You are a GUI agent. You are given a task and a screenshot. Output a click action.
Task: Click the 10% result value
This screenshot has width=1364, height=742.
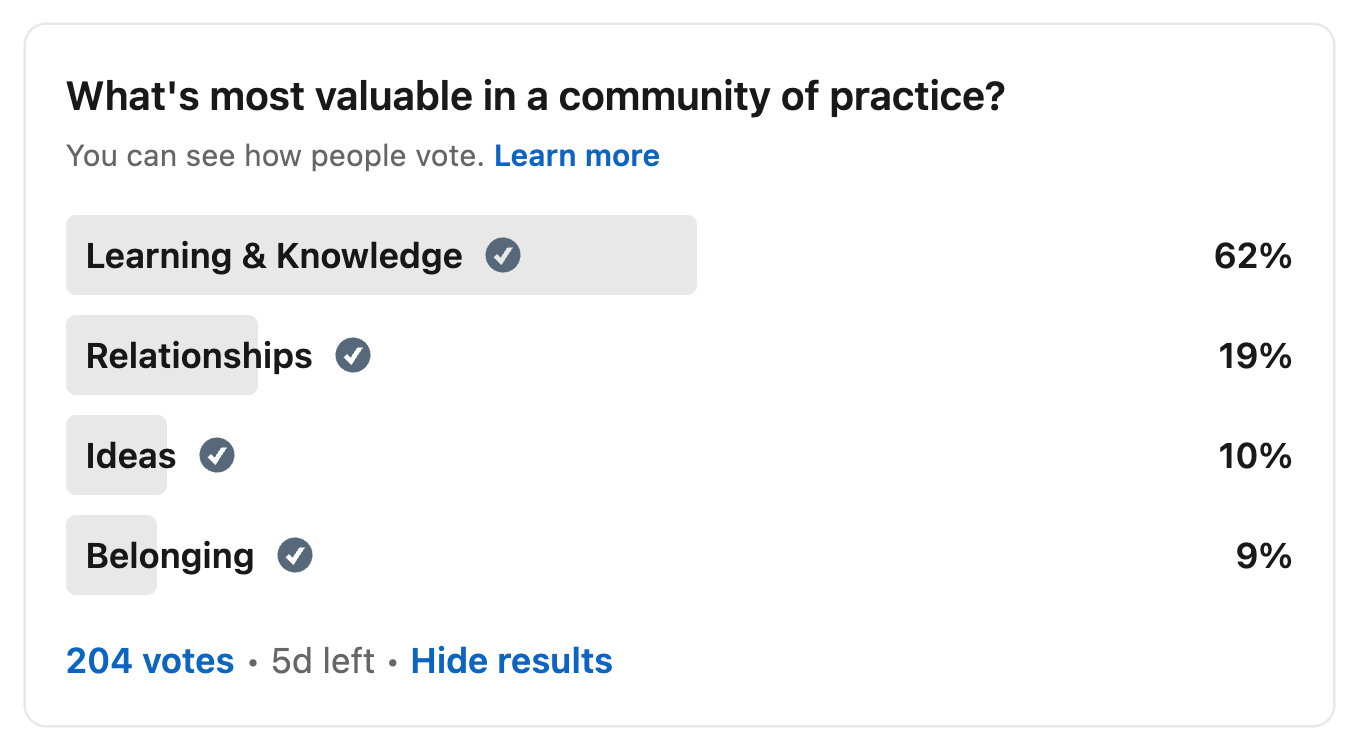click(1255, 457)
